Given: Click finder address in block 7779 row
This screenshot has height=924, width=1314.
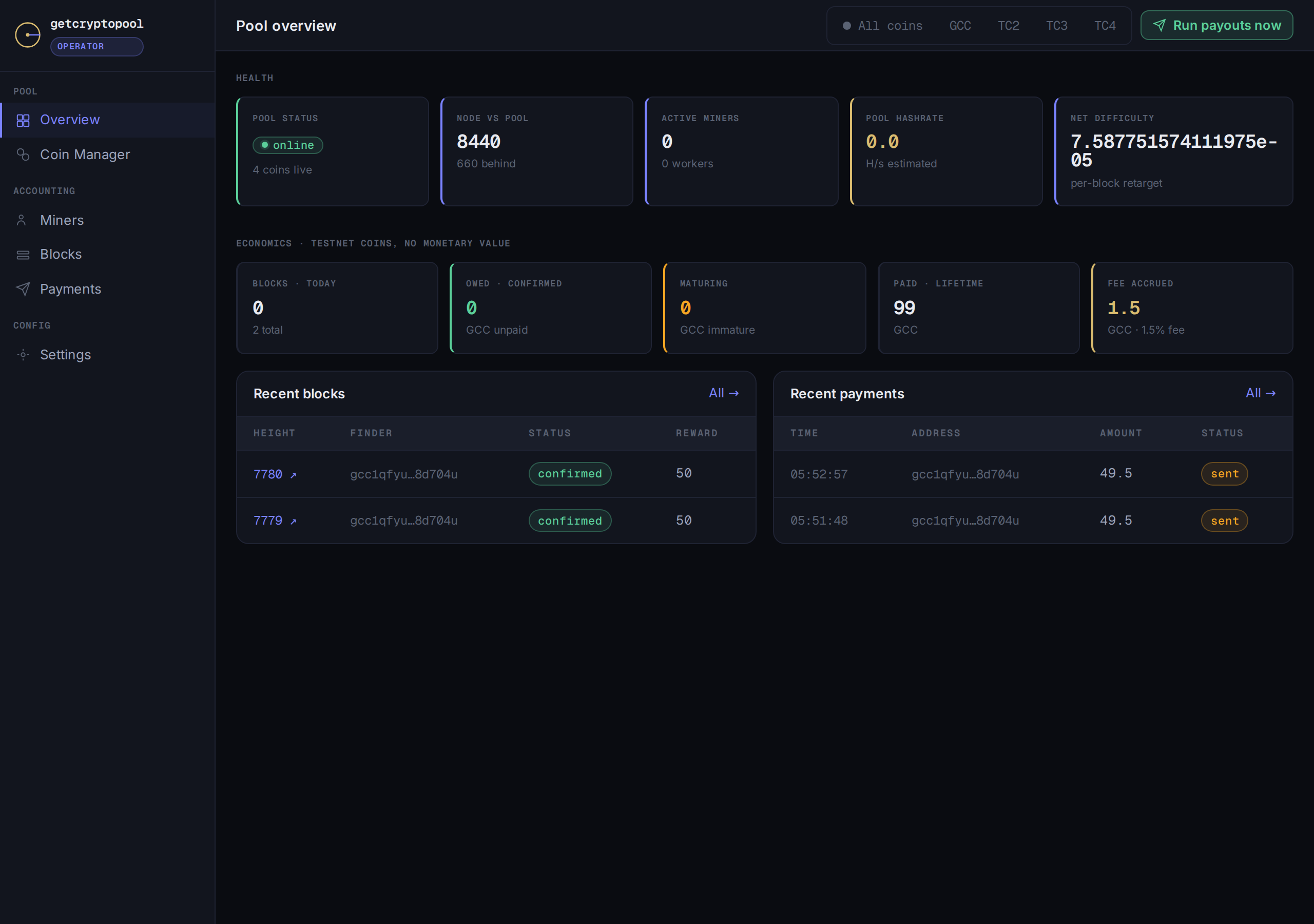Looking at the screenshot, I should [x=404, y=521].
